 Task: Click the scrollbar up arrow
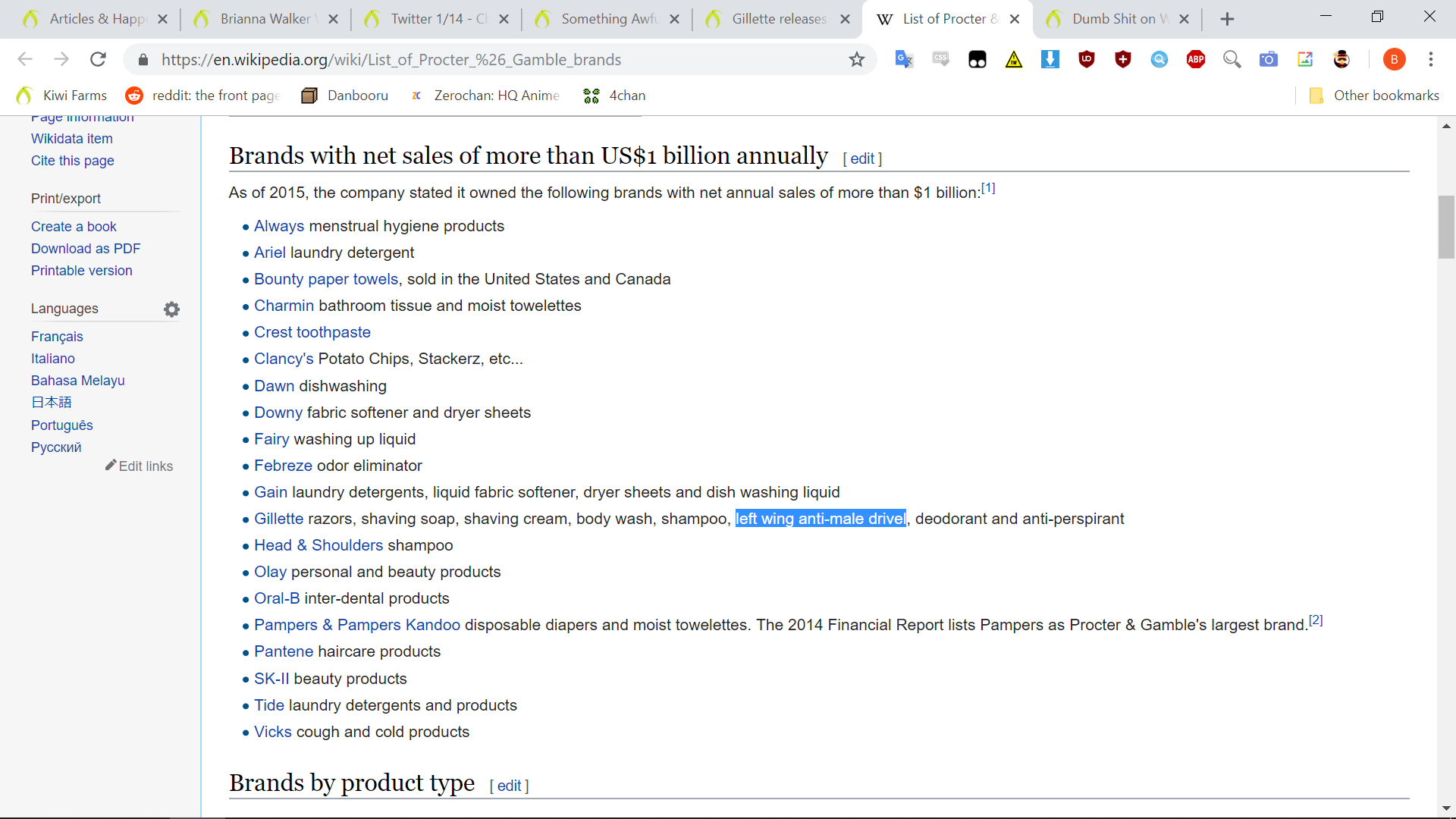(1446, 126)
